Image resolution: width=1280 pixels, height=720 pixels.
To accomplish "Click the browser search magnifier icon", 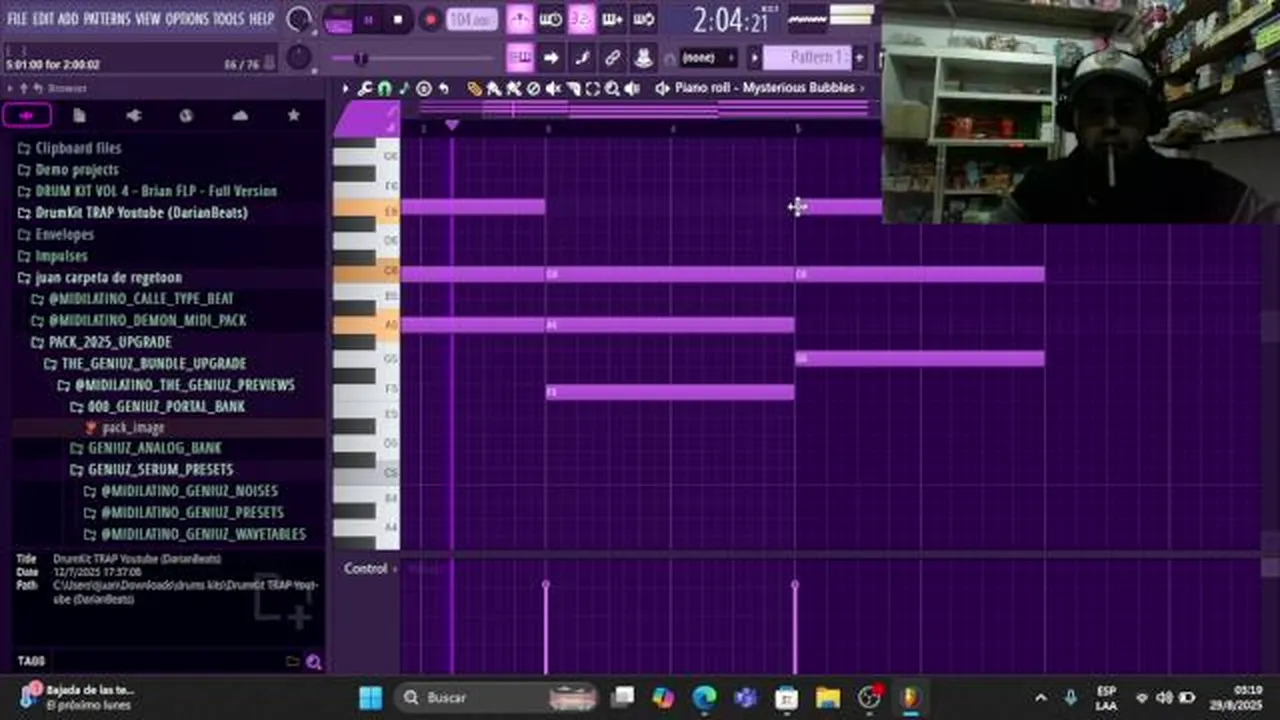I will pos(314,661).
